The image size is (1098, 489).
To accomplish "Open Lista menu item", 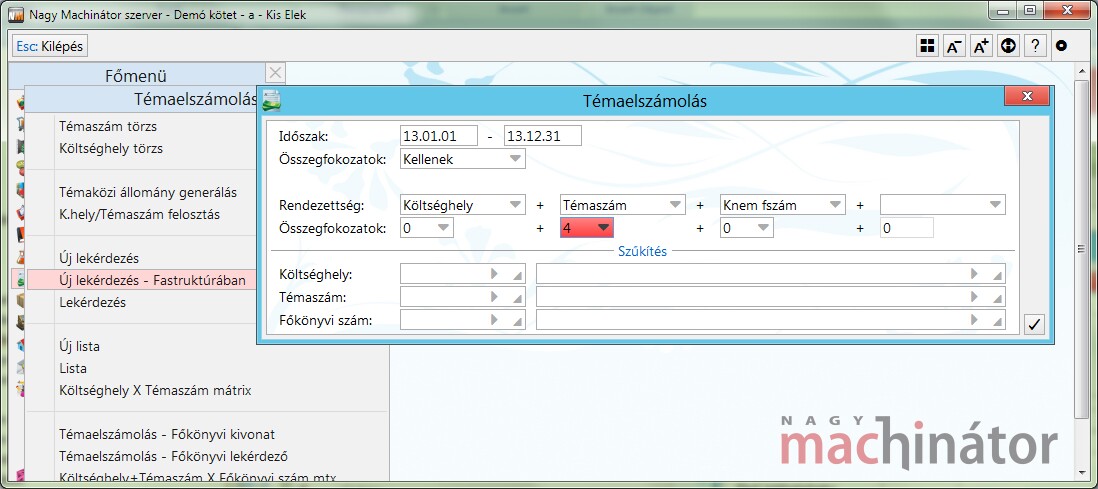I will click(73, 368).
